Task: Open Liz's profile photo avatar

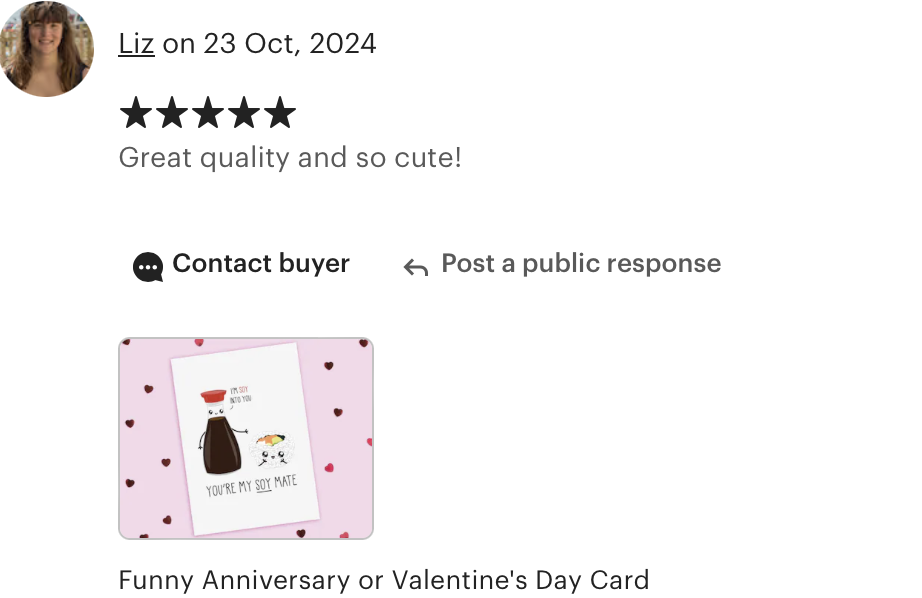Action: pyautogui.click(x=46, y=49)
